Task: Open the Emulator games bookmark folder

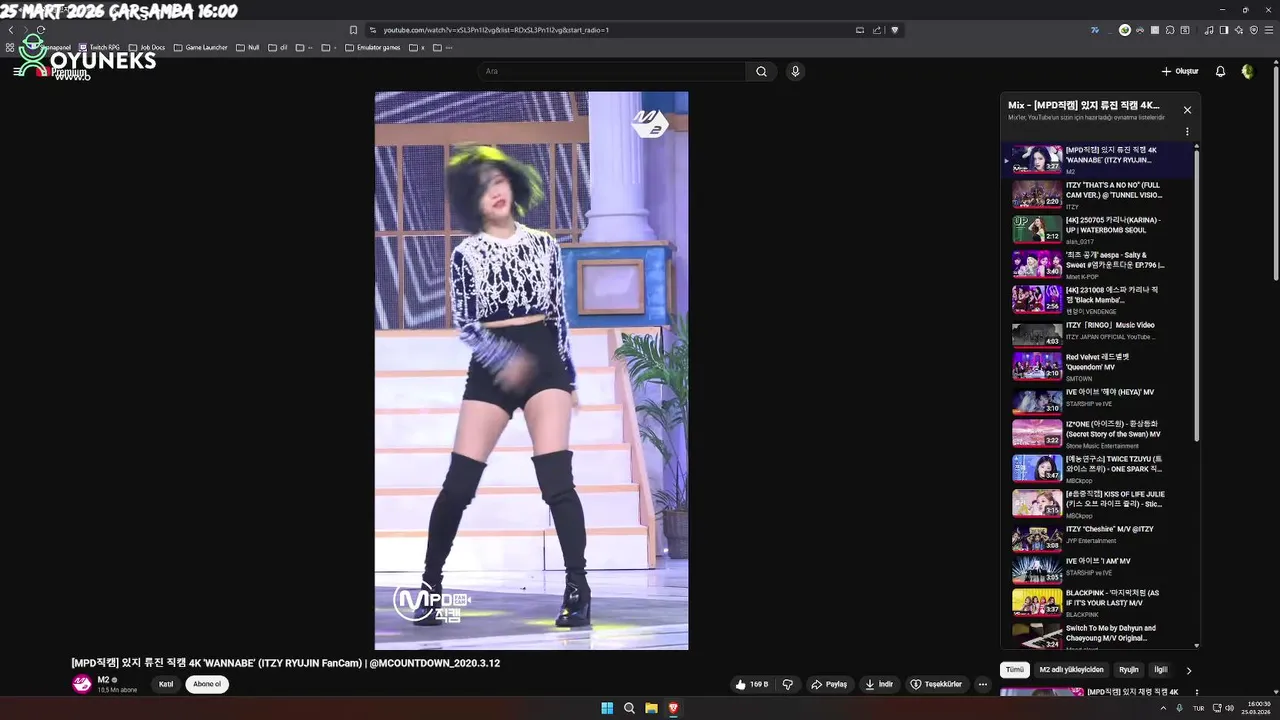Action: click(x=373, y=47)
